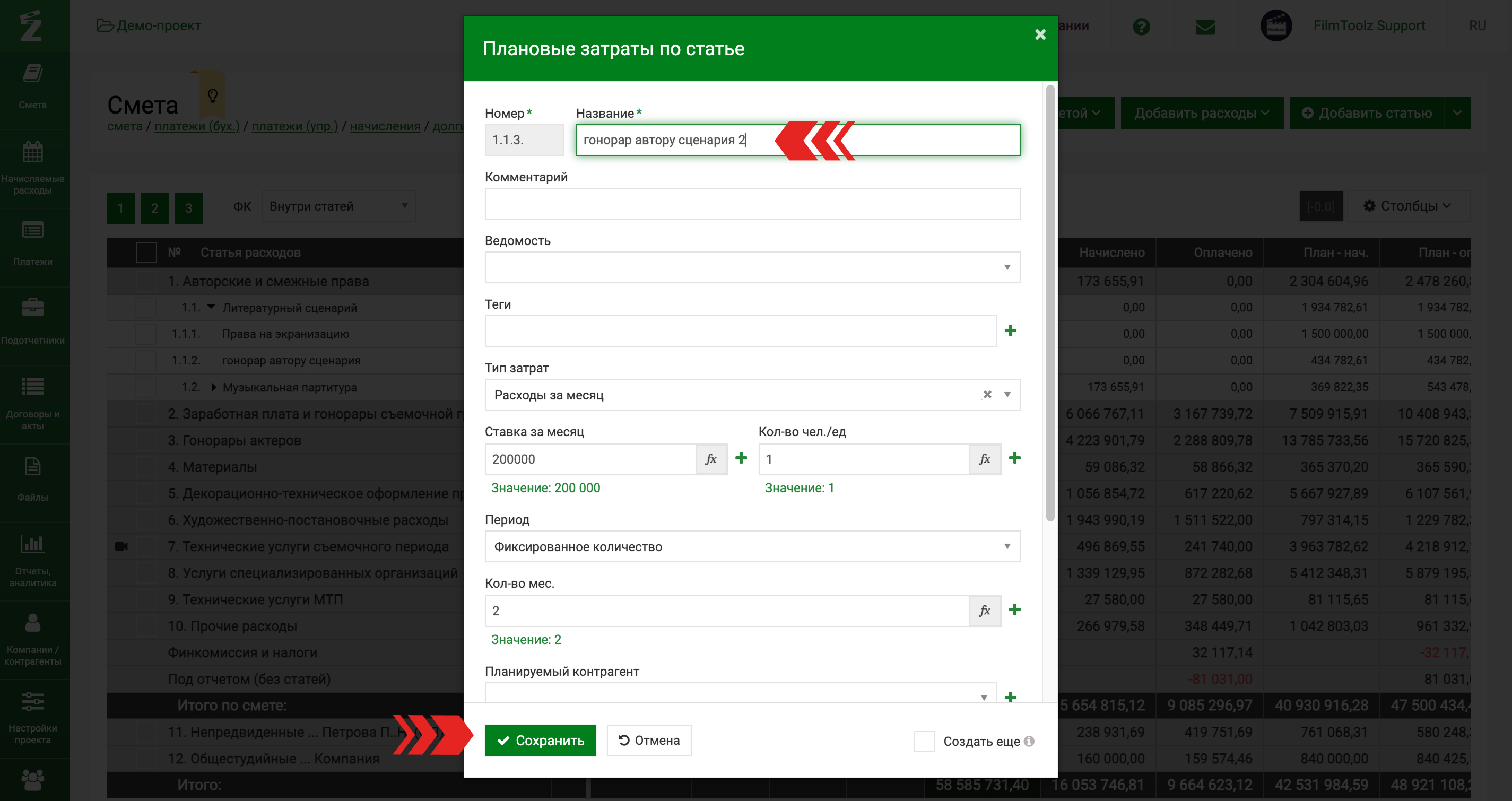Click the lightbulb hint next to Смета
The image size is (1512, 801).
pyautogui.click(x=213, y=95)
